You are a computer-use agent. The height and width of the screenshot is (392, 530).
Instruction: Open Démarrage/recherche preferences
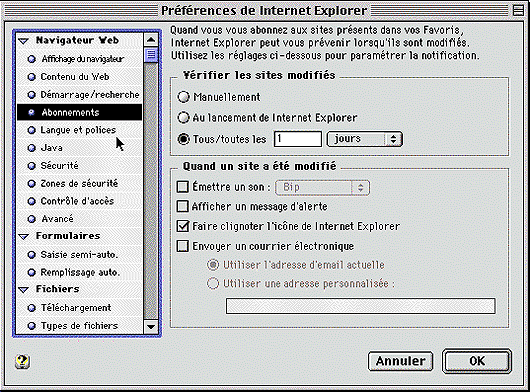click(x=90, y=95)
